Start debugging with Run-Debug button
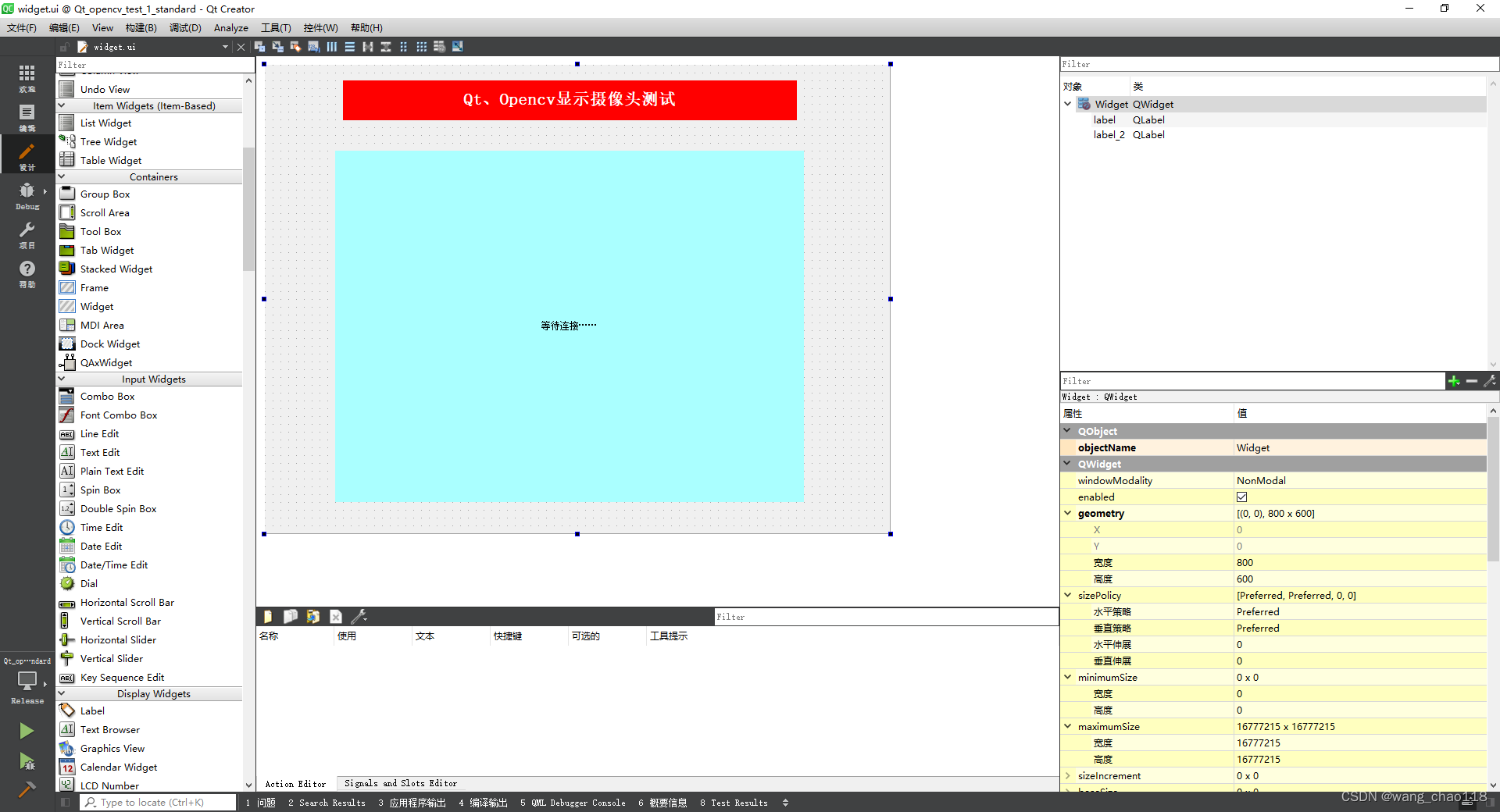 [27, 760]
